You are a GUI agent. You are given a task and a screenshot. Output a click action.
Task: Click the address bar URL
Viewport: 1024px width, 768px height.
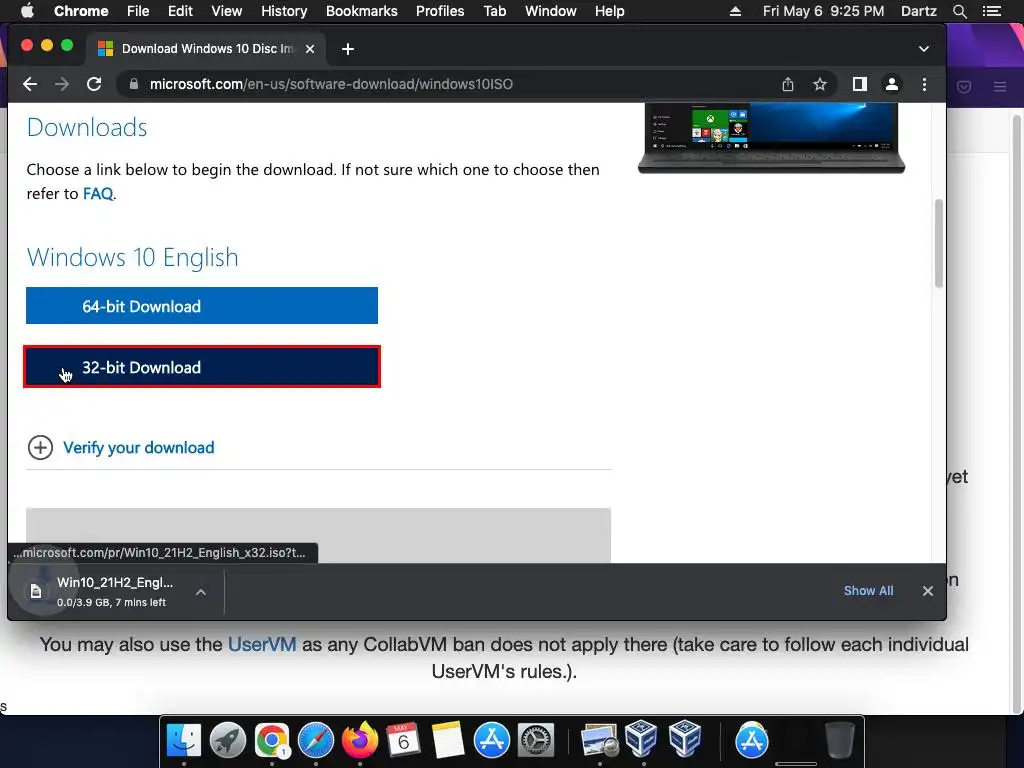coord(331,84)
